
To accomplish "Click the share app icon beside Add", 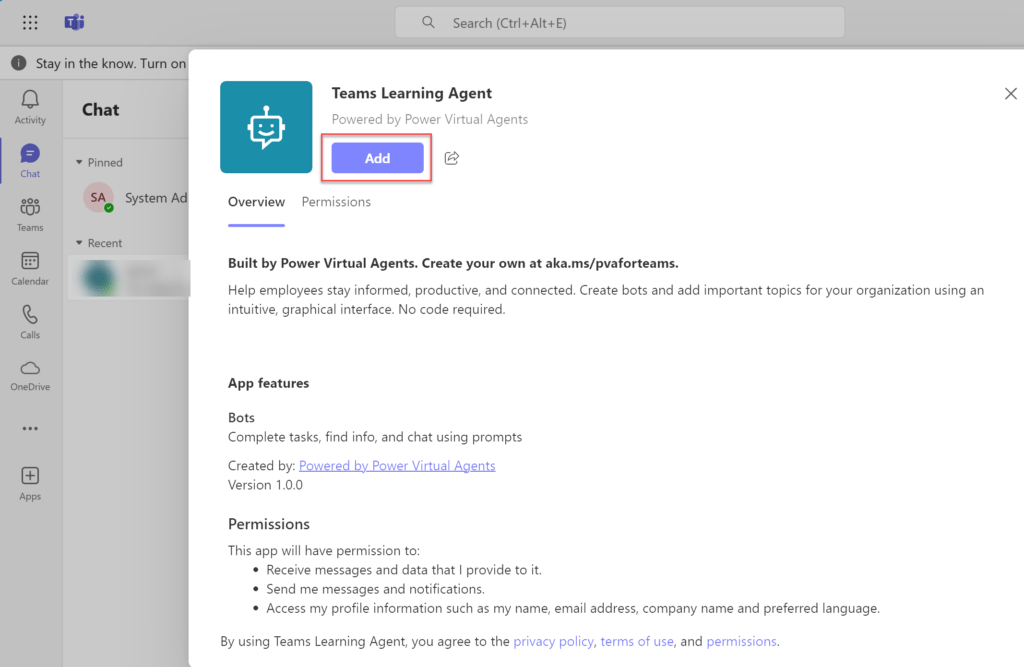I will point(451,158).
